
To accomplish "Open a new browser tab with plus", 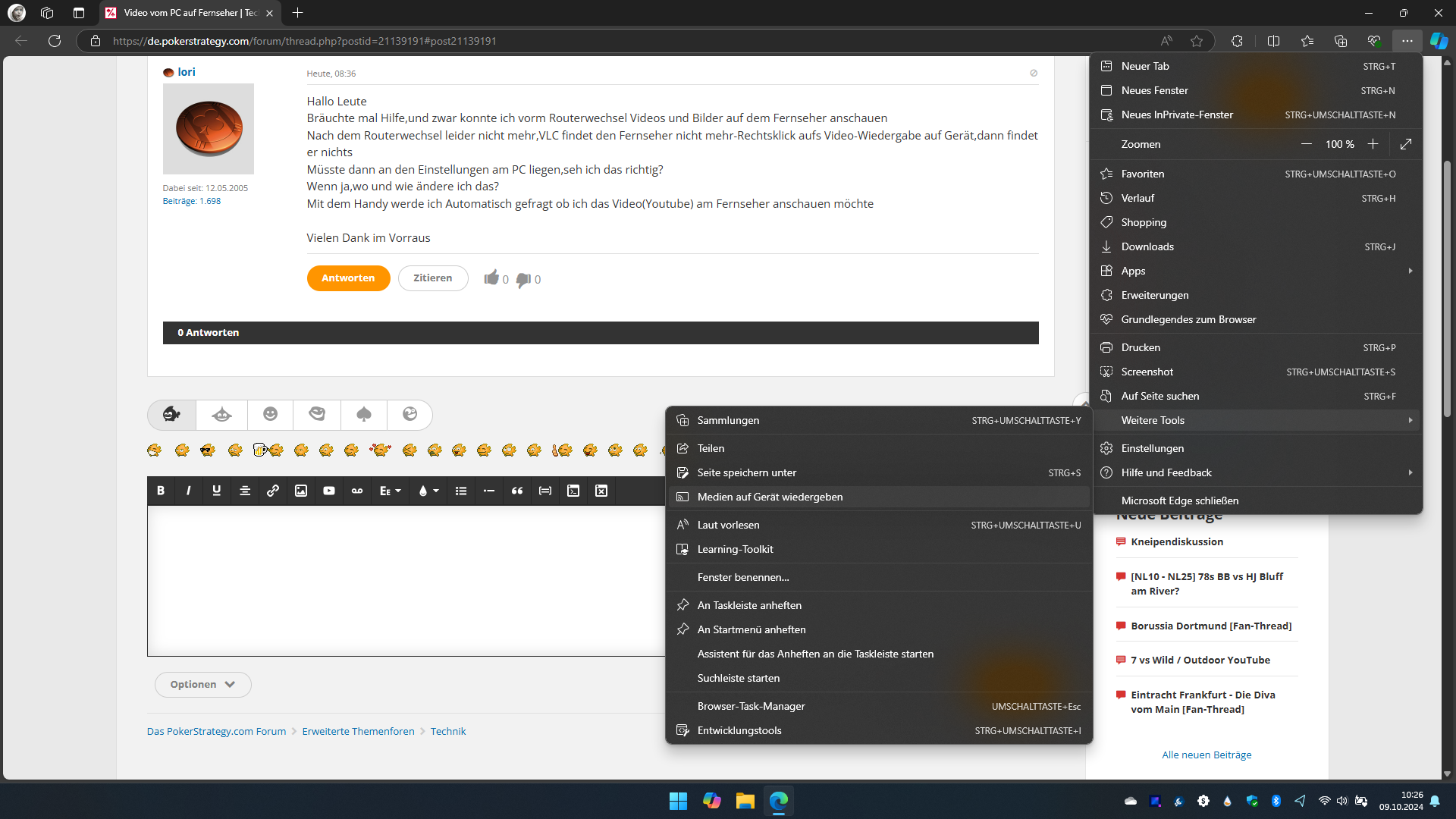I will (x=297, y=13).
